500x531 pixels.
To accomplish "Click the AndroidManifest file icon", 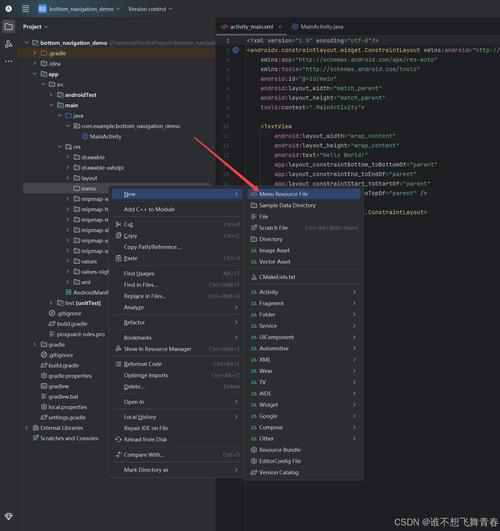I will coord(68,292).
